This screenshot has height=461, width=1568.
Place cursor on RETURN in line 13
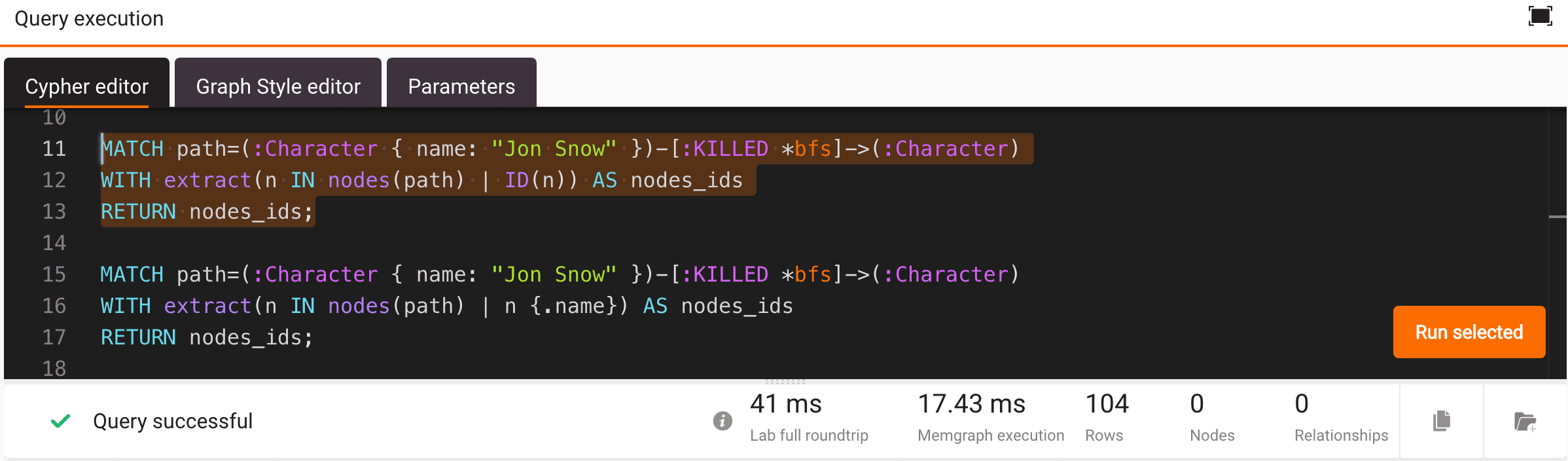pyautogui.click(x=138, y=212)
